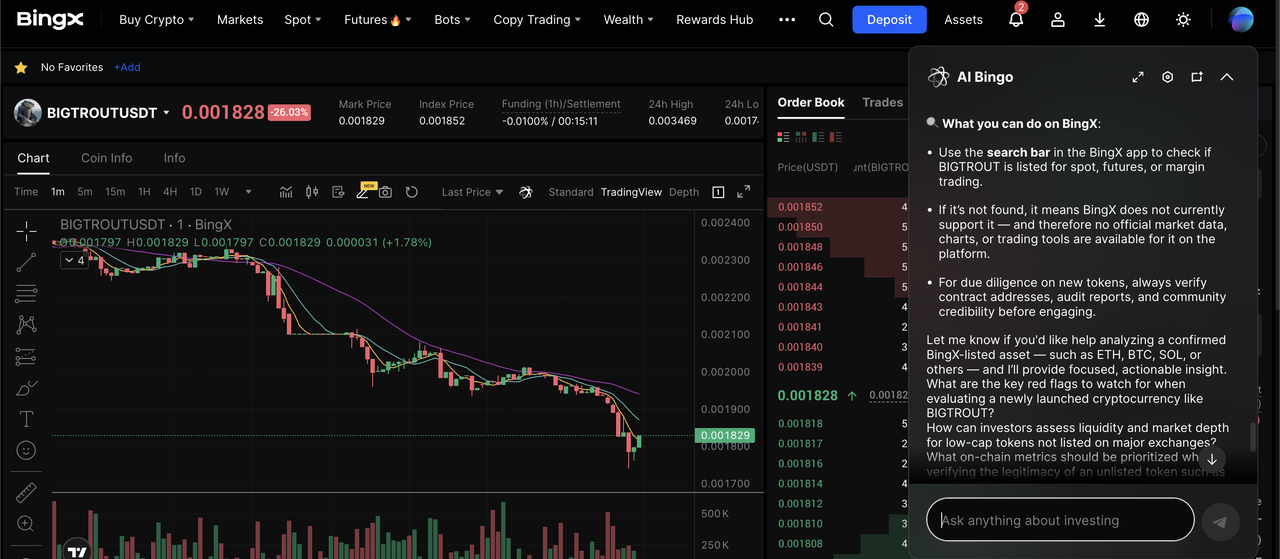Toggle light/dark theme sun icon
Image resolution: width=1280 pixels, height=559 pixels.
point(1184,20)
